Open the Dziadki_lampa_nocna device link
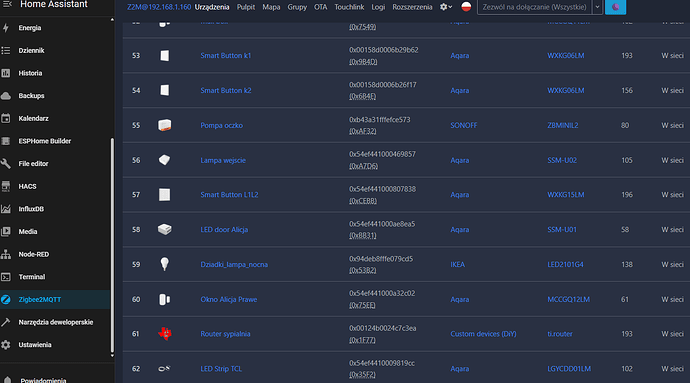Screen dimensions: 690x383 pos(234,265)
